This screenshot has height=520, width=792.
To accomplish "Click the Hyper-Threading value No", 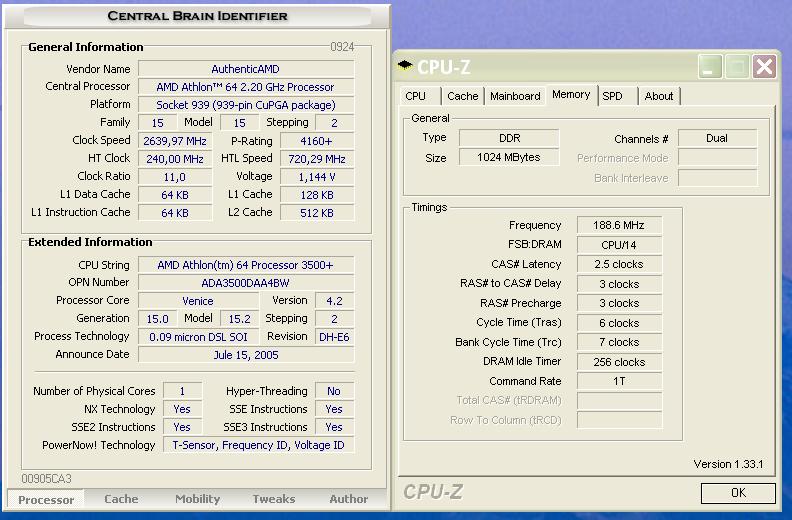I will (334, 391).
